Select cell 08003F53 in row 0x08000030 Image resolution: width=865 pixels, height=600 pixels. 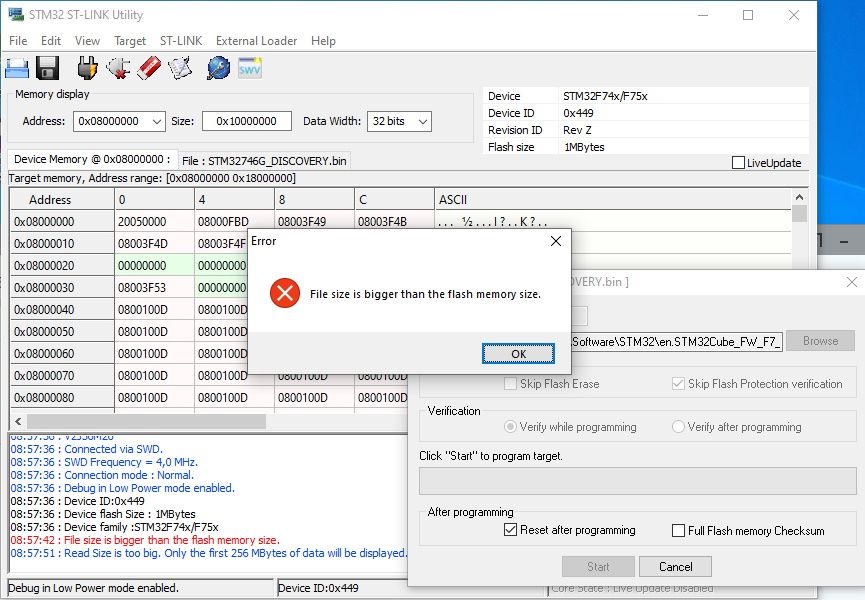click(x=154, y=288)
